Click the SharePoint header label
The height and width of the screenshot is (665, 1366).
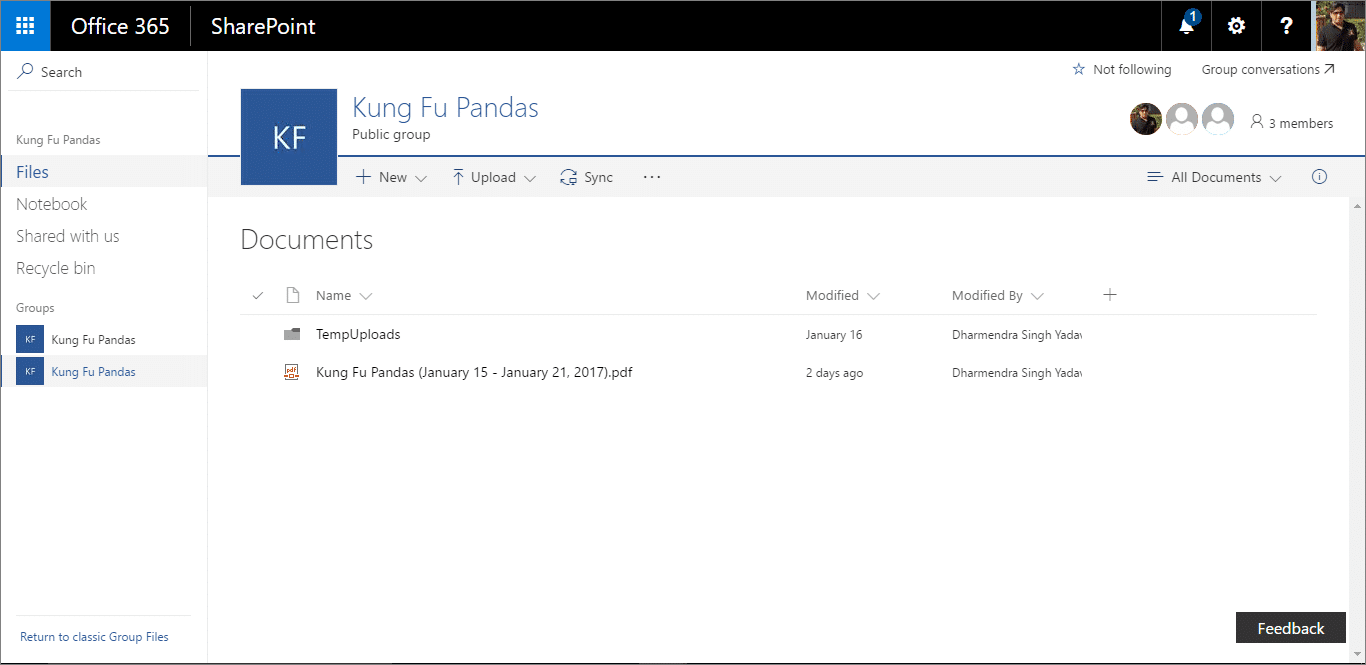(263, 26)
